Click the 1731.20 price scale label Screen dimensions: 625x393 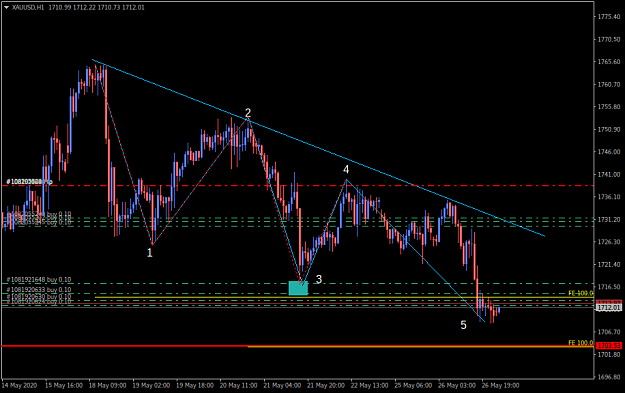[609, 220]
